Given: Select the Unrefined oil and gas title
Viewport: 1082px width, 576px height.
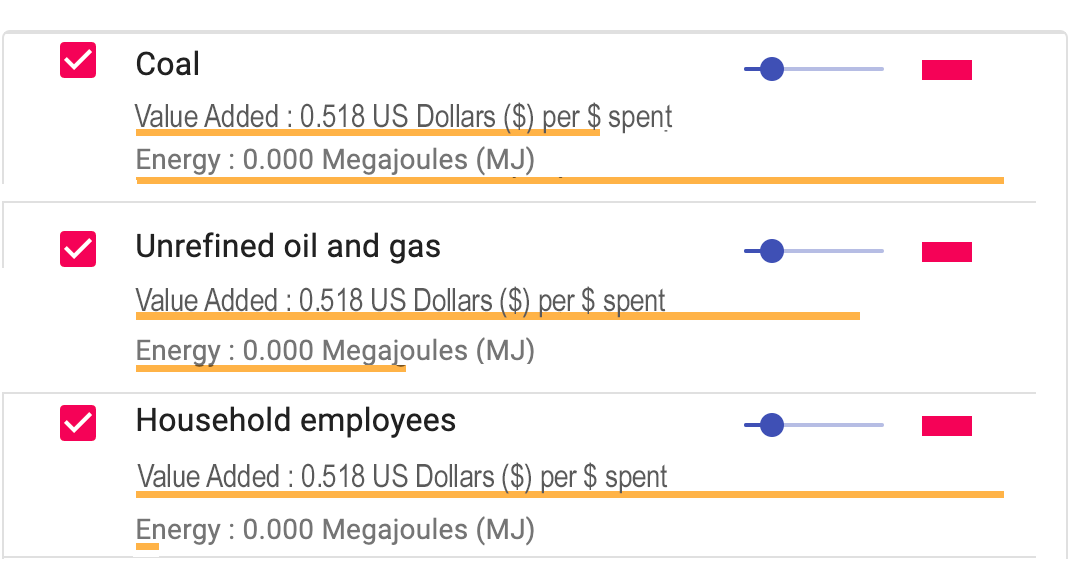Looking at the screenshot, I should coord(288,247).
